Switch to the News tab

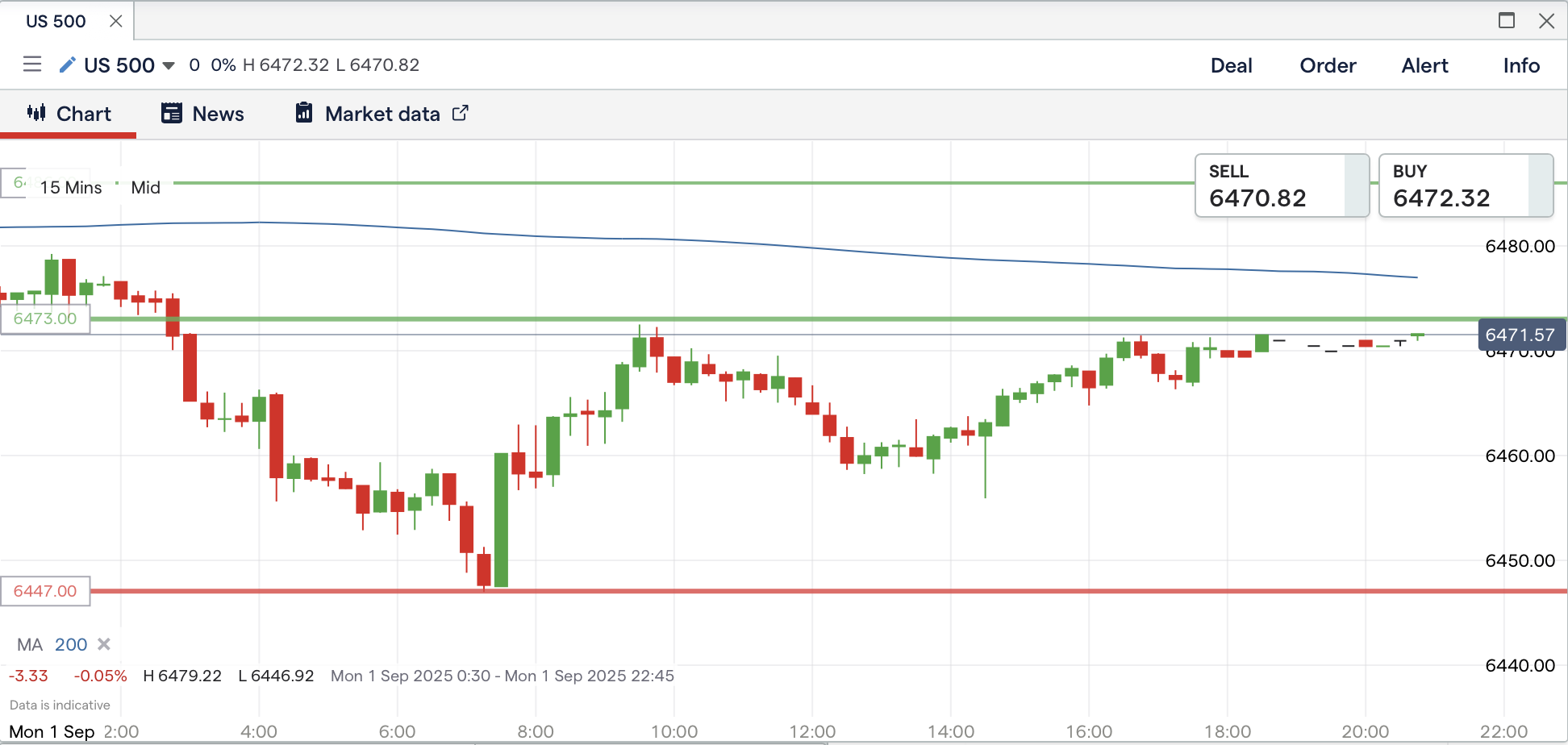point(202,114)
